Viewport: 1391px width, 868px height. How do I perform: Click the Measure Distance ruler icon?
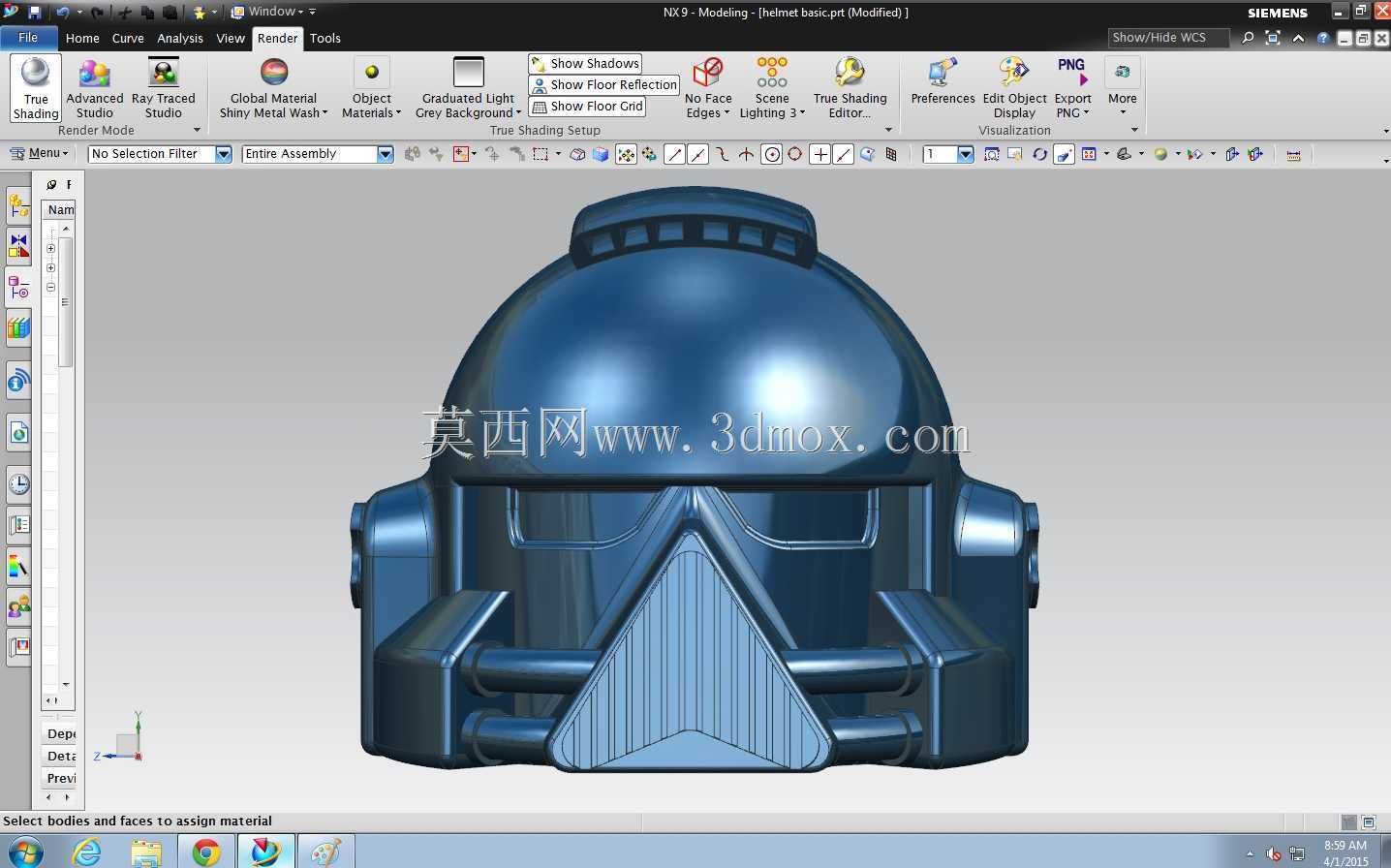point(1293,154)
